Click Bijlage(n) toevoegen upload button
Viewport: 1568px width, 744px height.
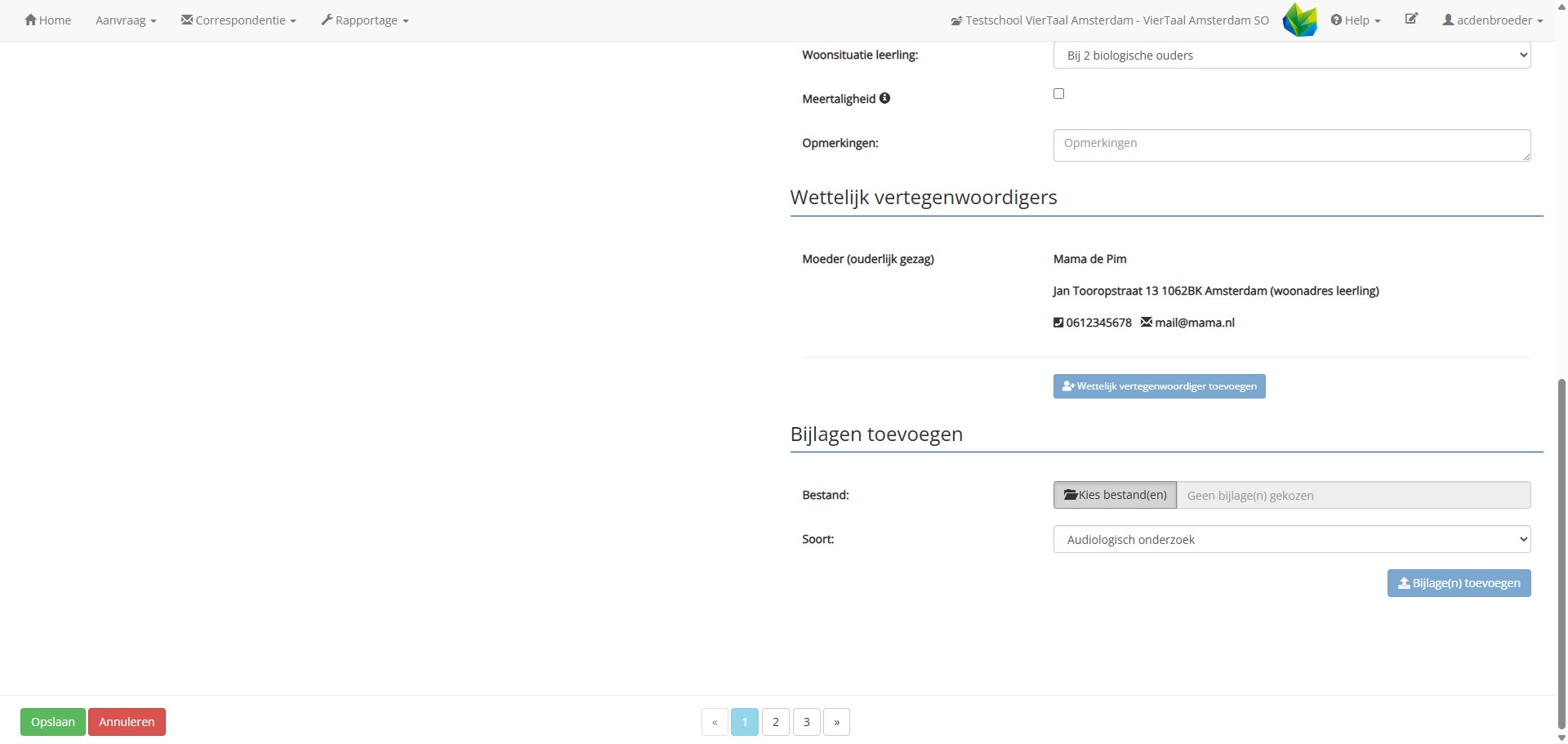point(1459,583)
